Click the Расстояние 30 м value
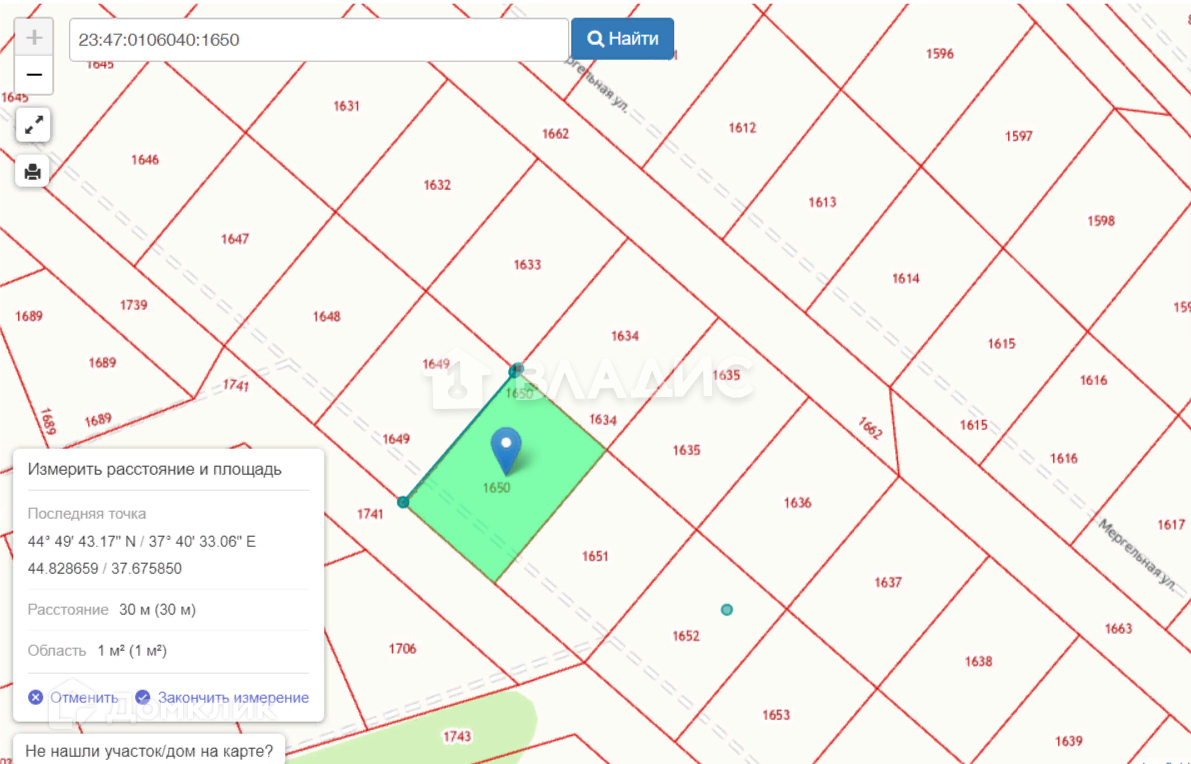 pos(157,610)
